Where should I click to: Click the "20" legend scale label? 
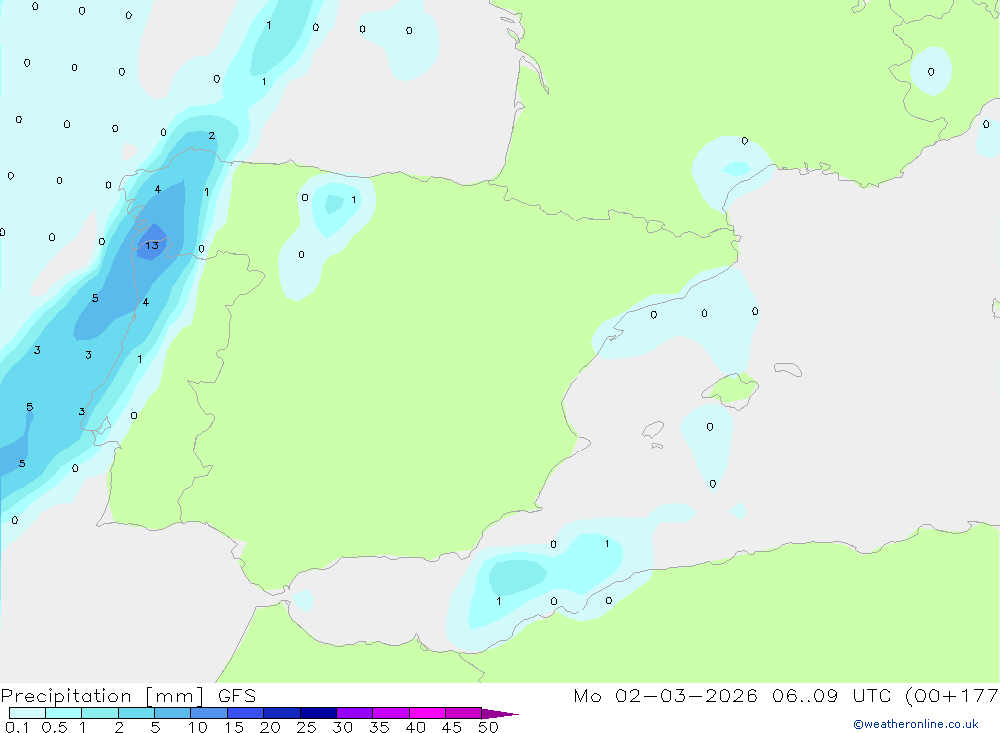pyautogui.click(x=270, y=727)
